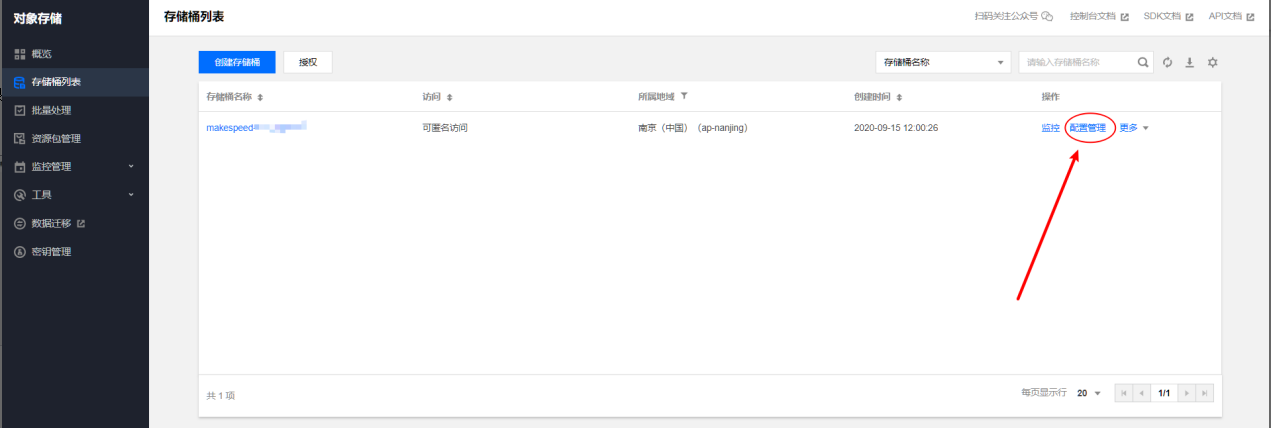1271x428 pixels.
Task: Click the download icon above the table
Action: [x=1190, y=62]
